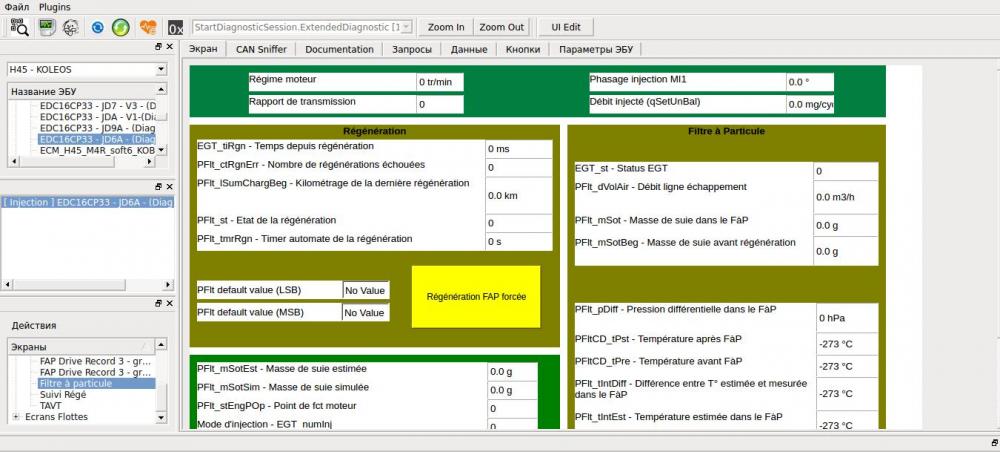The image size is (1000, 452).
Task: Click the EGT_tiRgn 0 ms value
Action: pyautogui.click(x=518, y=149)
